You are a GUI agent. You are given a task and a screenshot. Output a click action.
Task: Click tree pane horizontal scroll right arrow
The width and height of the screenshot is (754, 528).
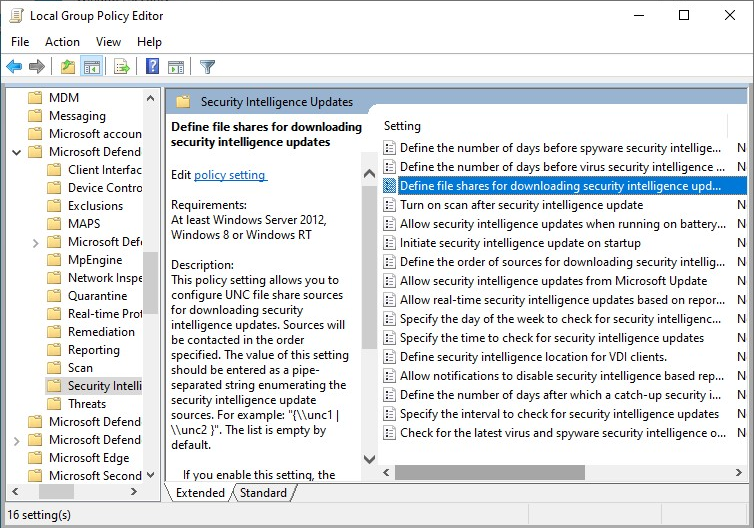pyautogui.click(x=134, y=491)
